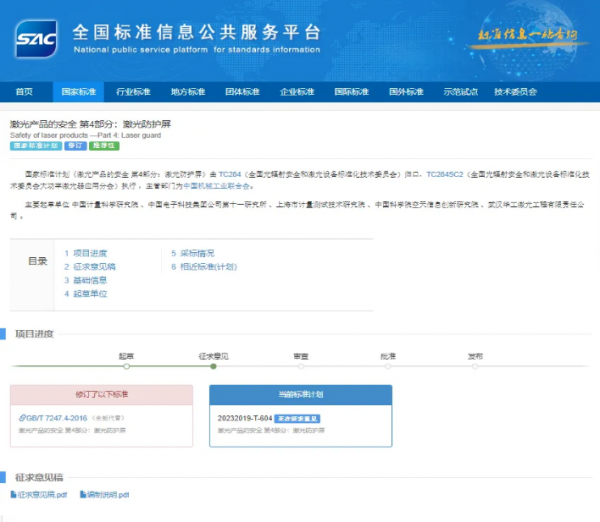Click the 国家标准计划 tag badge under the title
This screenshot has height=522, width=600.
35,146
